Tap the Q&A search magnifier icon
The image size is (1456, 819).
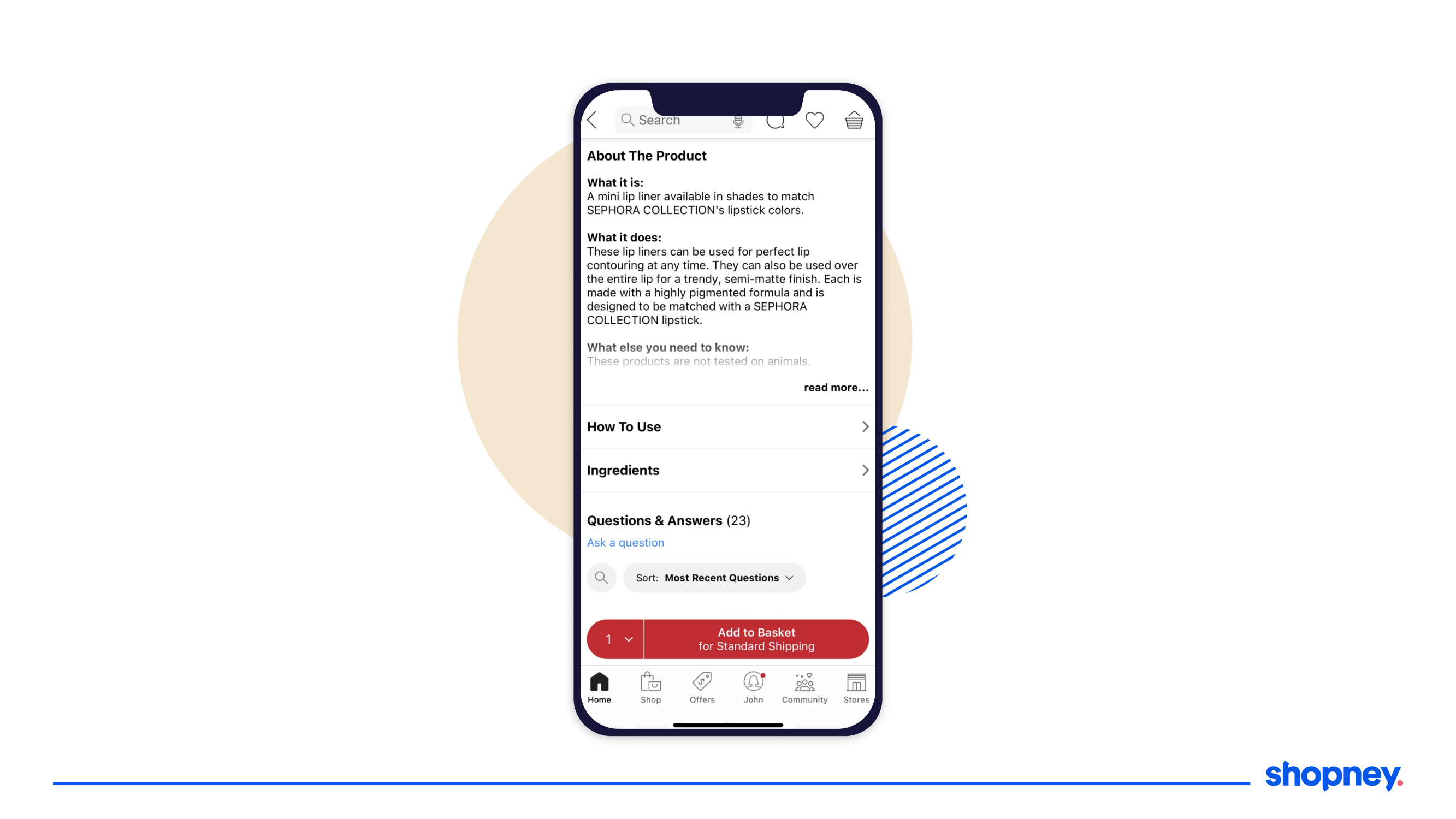(x=601, y=577)
